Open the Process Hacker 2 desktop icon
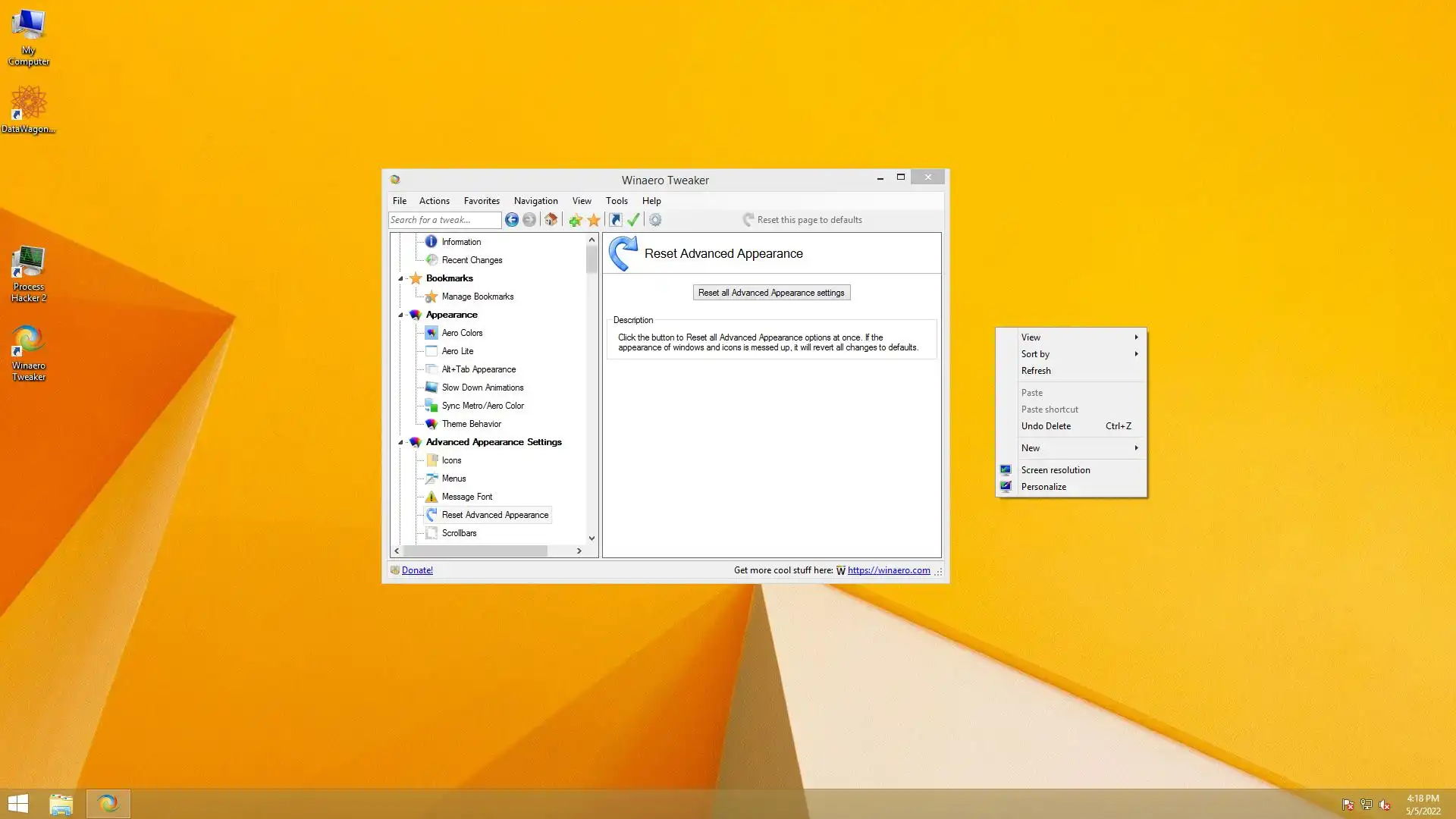The image size is (1456, 819). tap(29, 274)
